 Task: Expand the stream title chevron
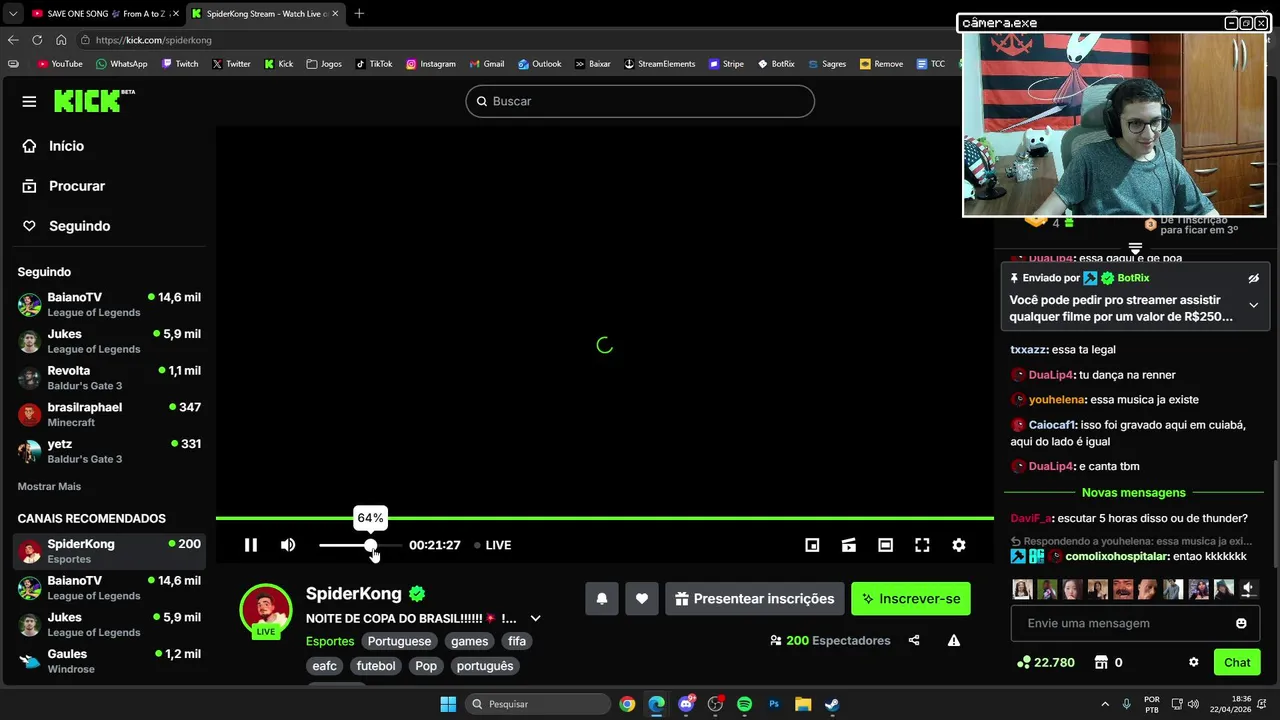point(535,618)
